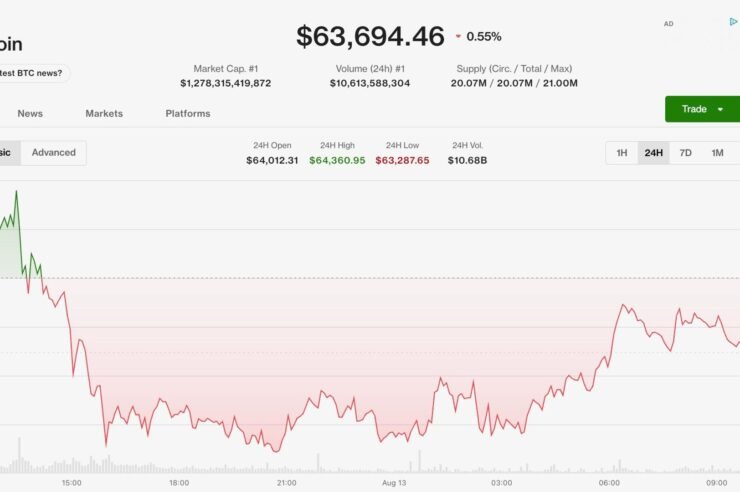
Task: Go to the Platforms tab
Action: [188, 114]
